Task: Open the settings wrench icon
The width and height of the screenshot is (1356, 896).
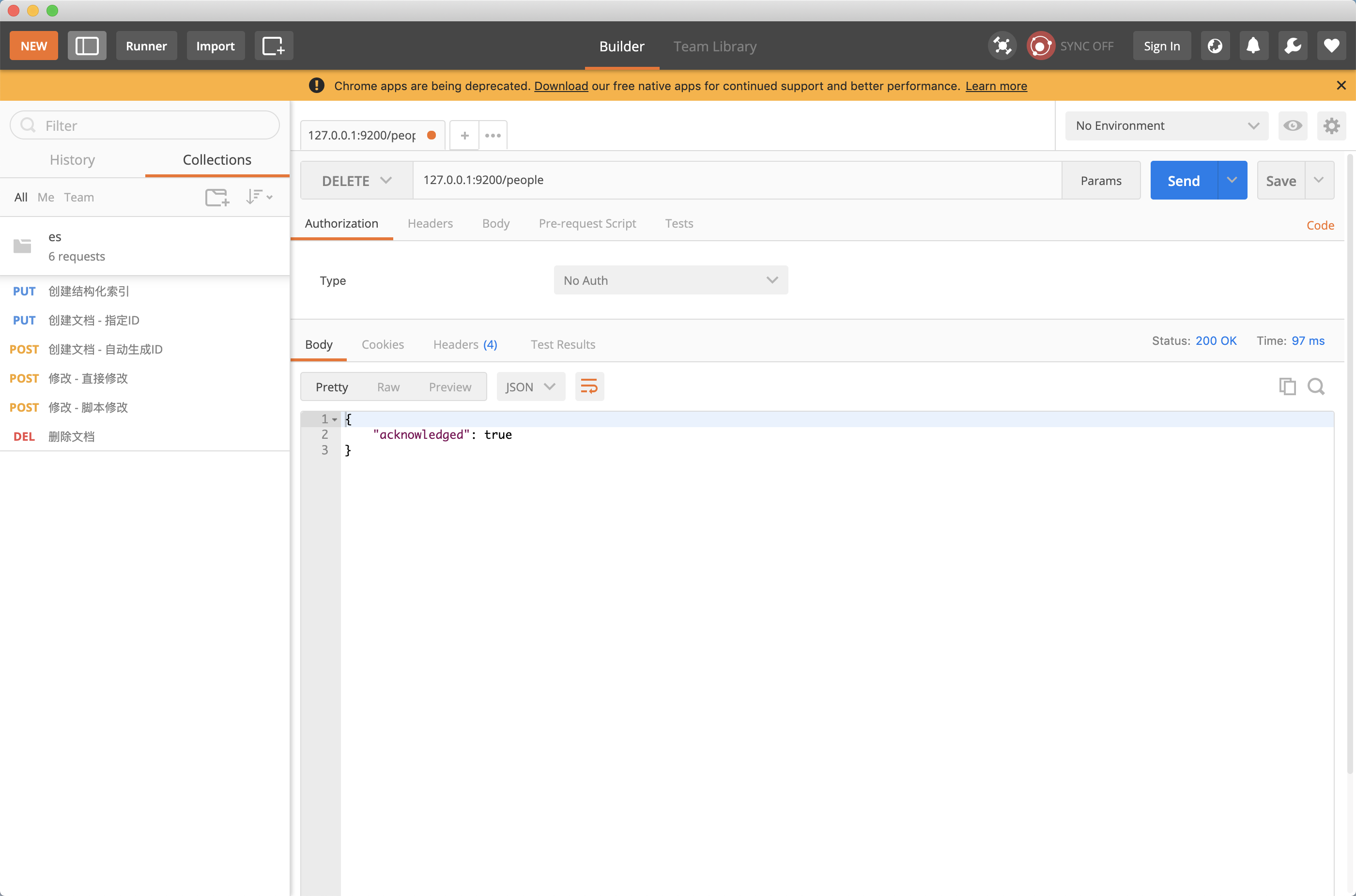Action: (1293, 46)
